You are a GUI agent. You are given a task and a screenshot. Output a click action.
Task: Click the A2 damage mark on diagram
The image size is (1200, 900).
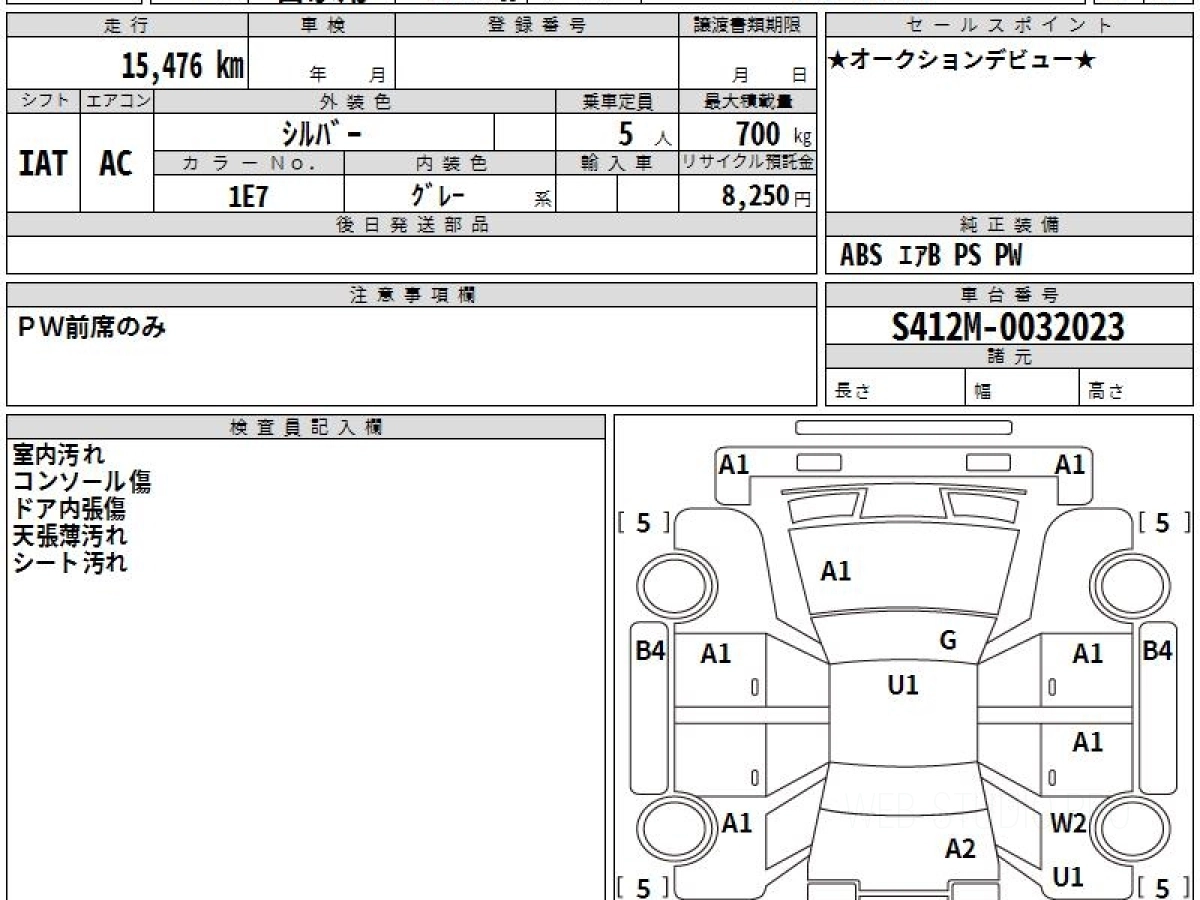960,849
